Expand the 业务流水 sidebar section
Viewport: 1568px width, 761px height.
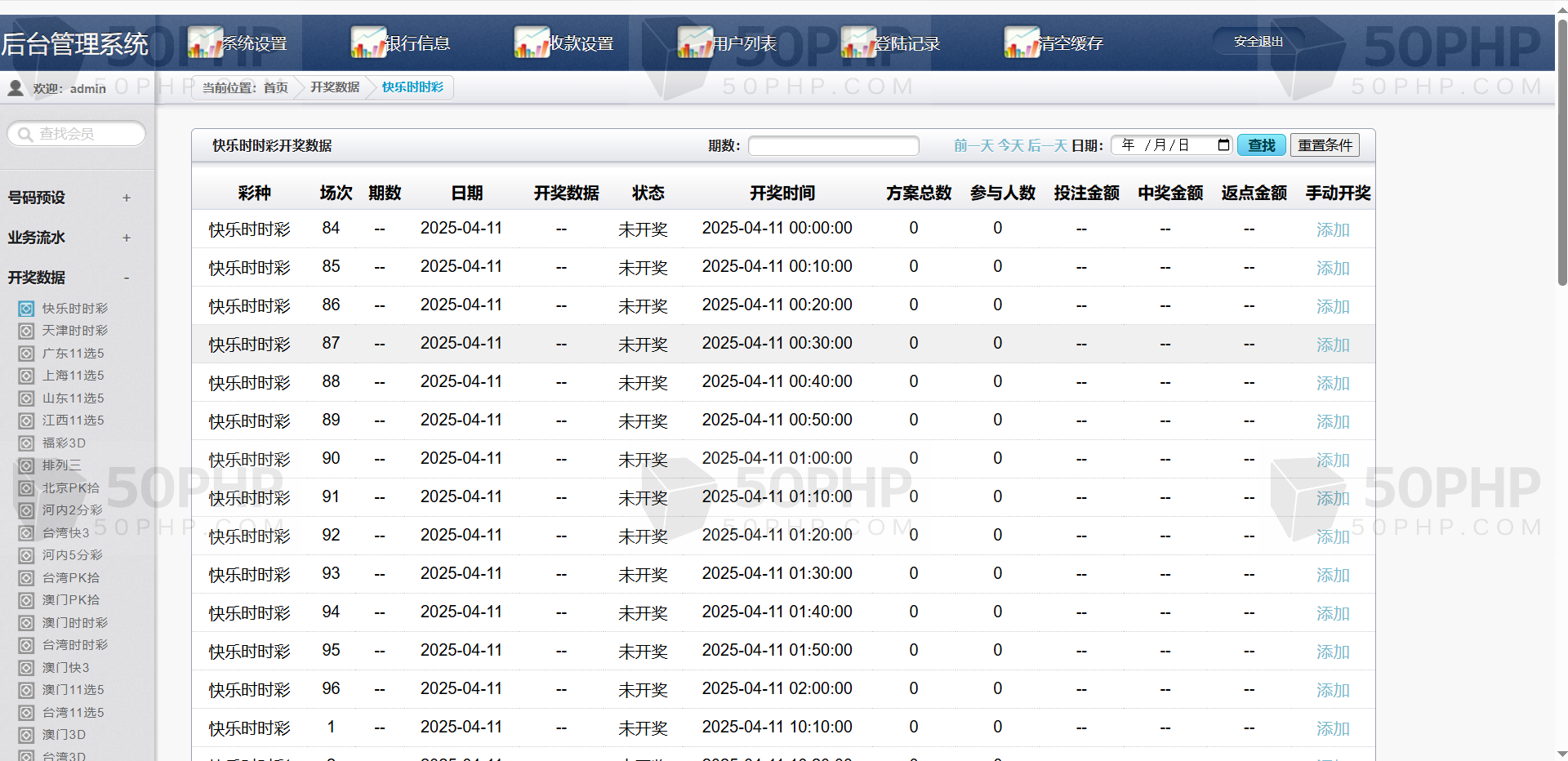pos(127,238)
